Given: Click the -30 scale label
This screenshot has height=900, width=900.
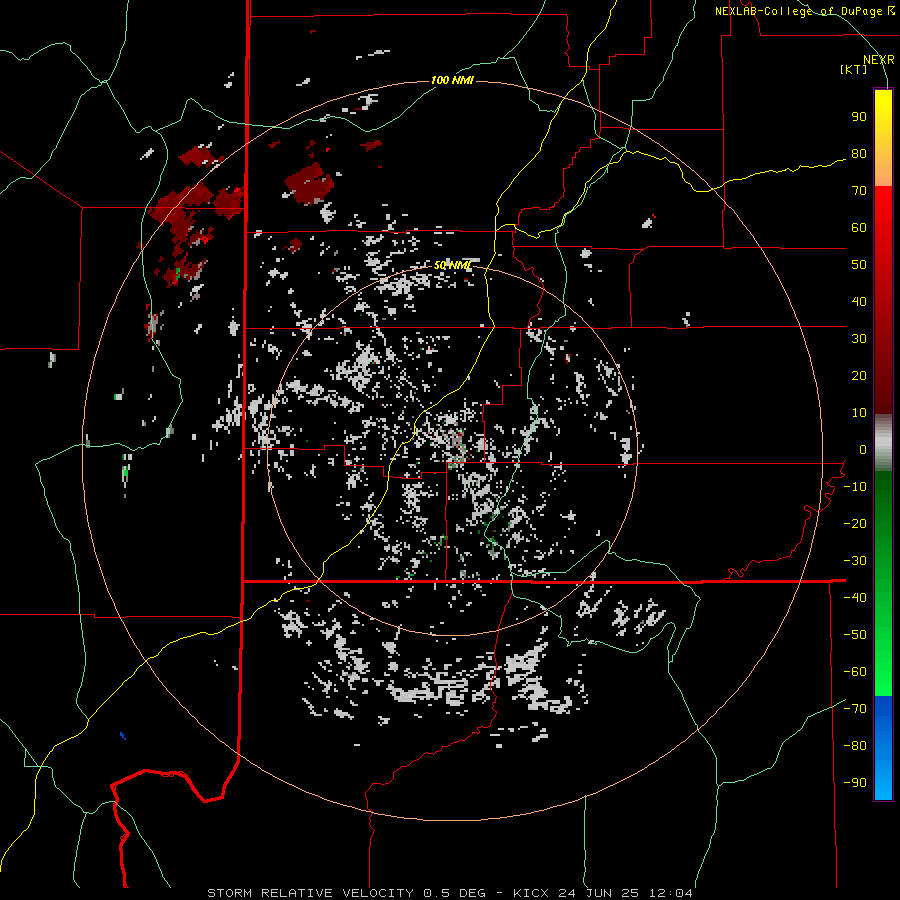Looking at the screenshot, I should coord(855,561).
